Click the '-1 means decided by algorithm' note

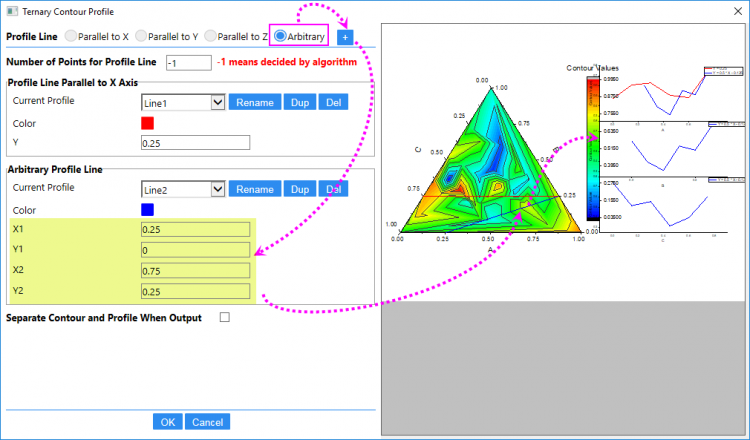click(x=287, y=62)
